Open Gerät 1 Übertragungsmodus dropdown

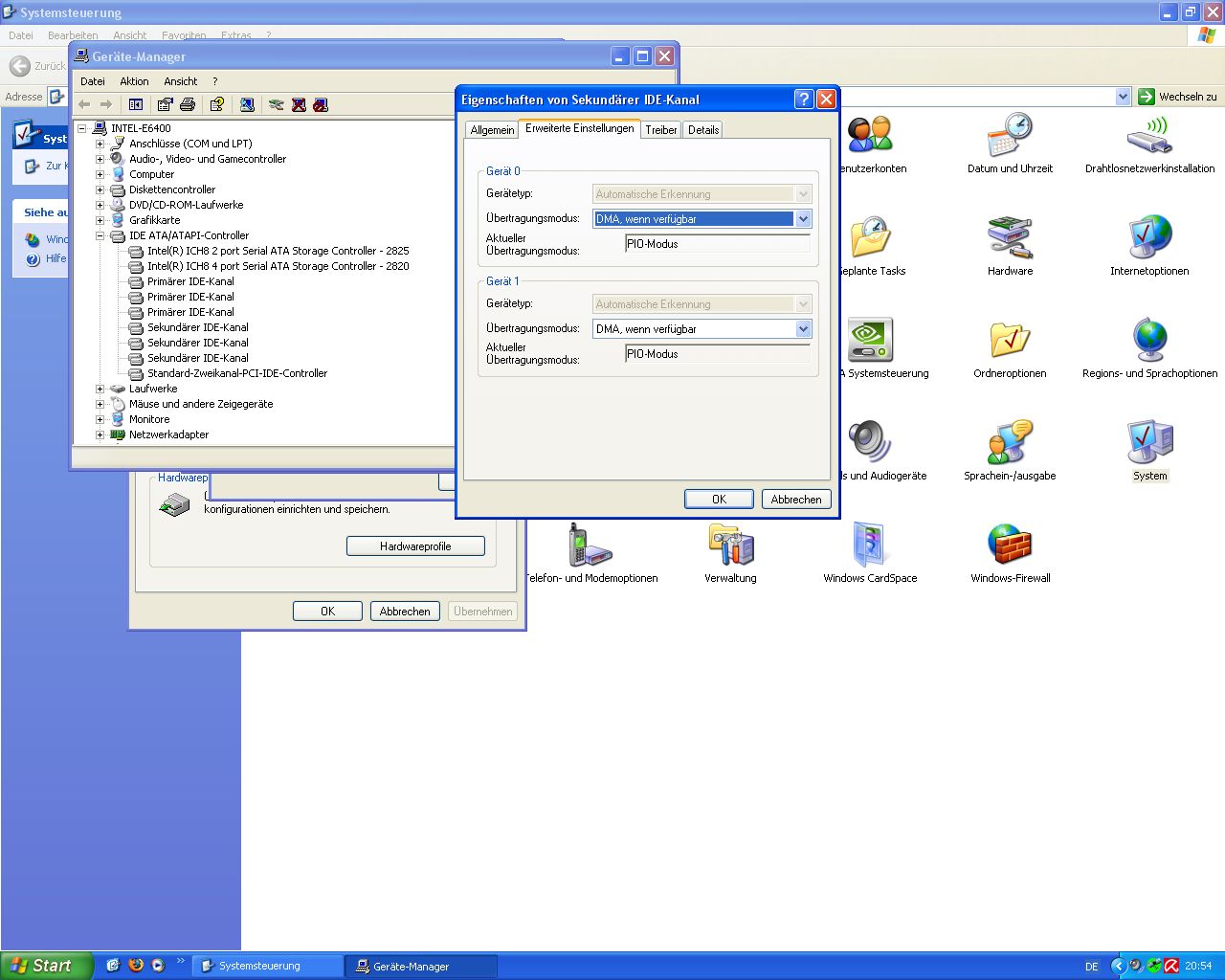click(x=803, y=328)
